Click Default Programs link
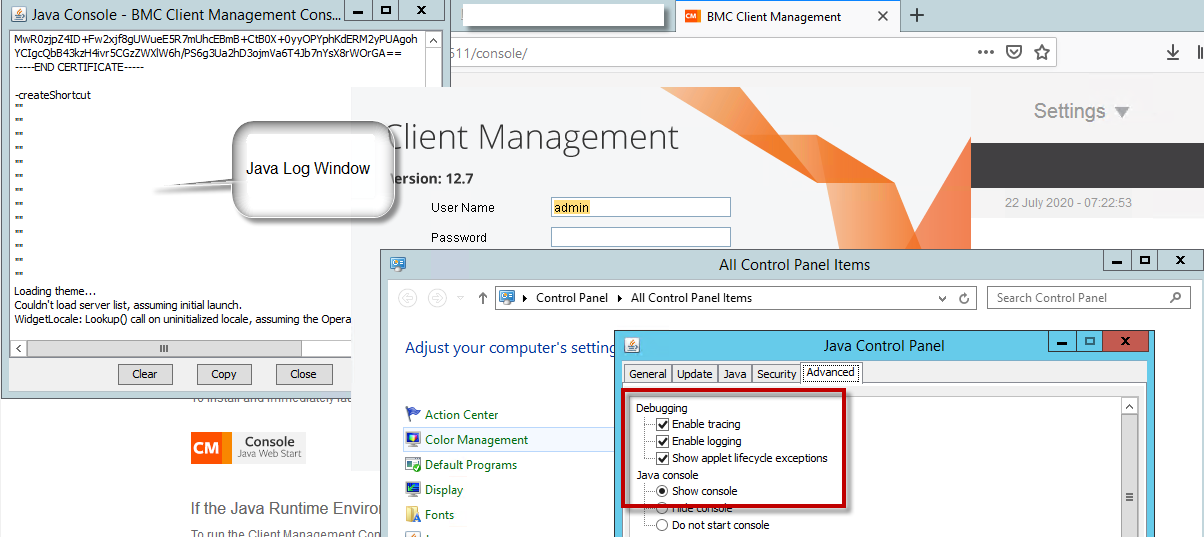This screenshot has height=537, width=1204. coord(471,465)
